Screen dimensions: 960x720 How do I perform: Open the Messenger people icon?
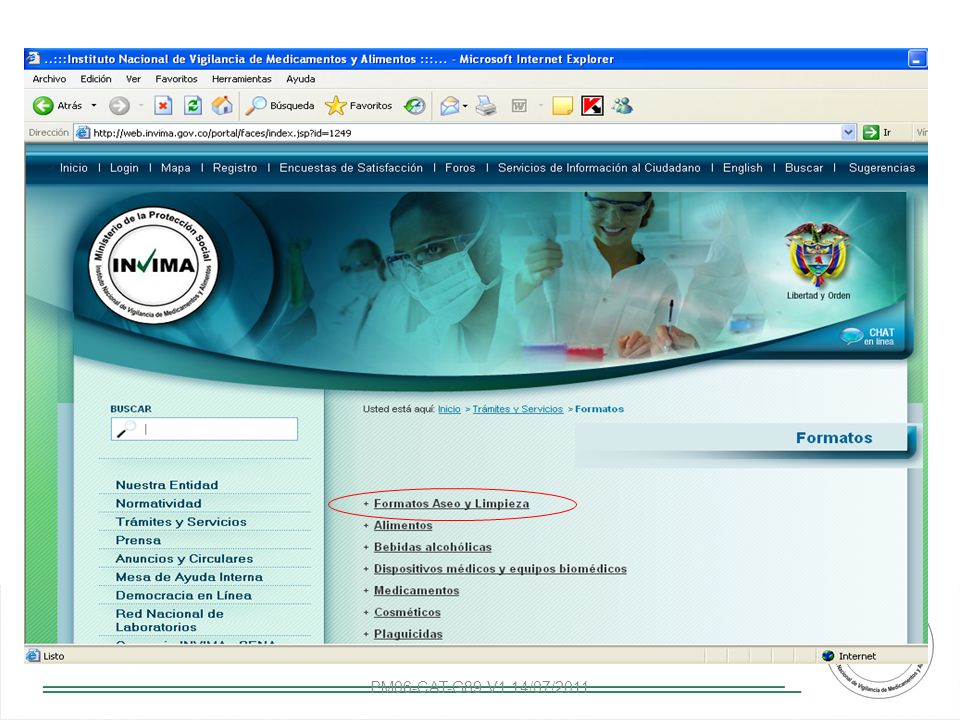click(623, 106)
